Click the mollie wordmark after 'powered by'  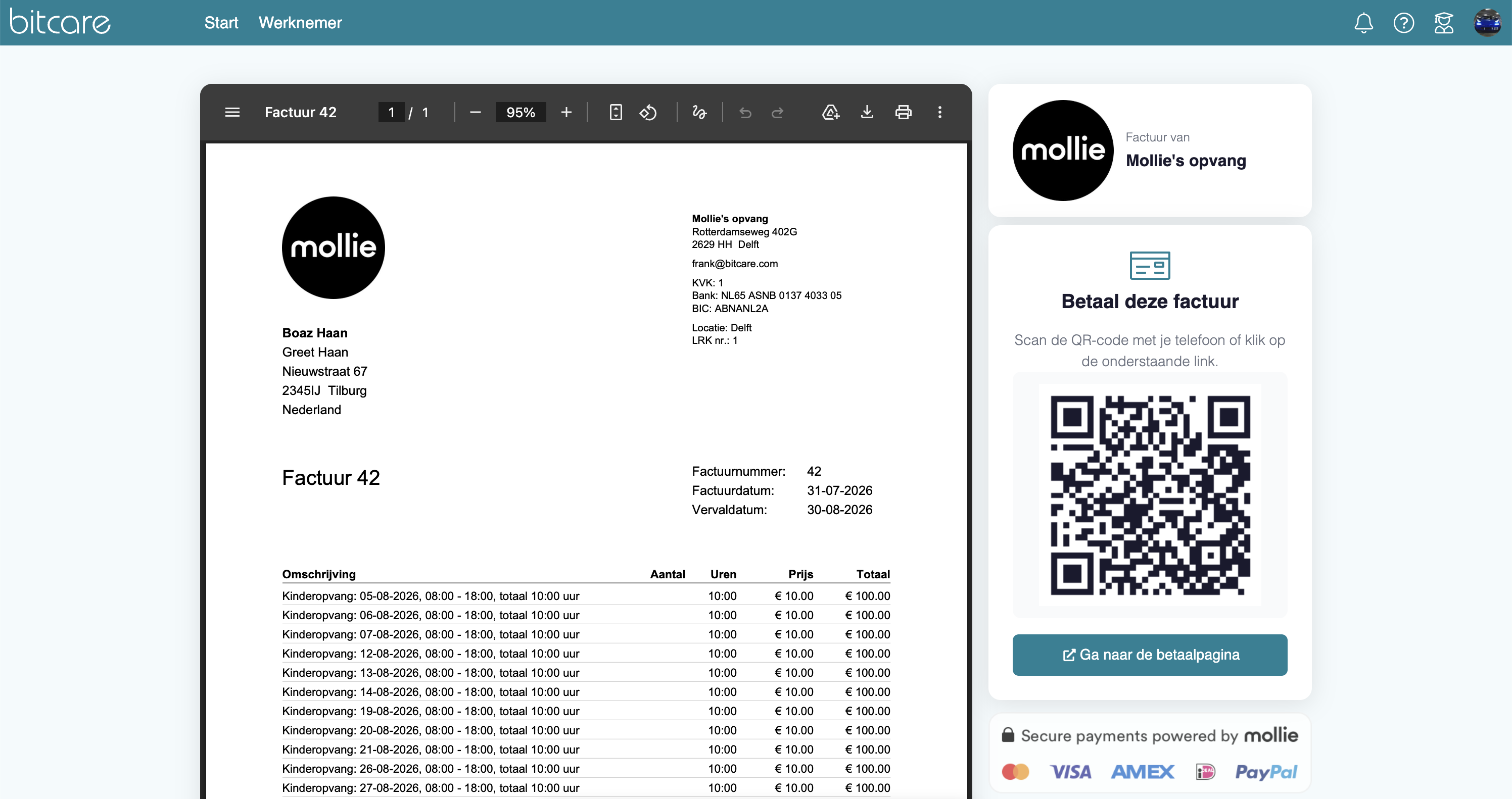pyautogui.click(x=1271, y=735)
